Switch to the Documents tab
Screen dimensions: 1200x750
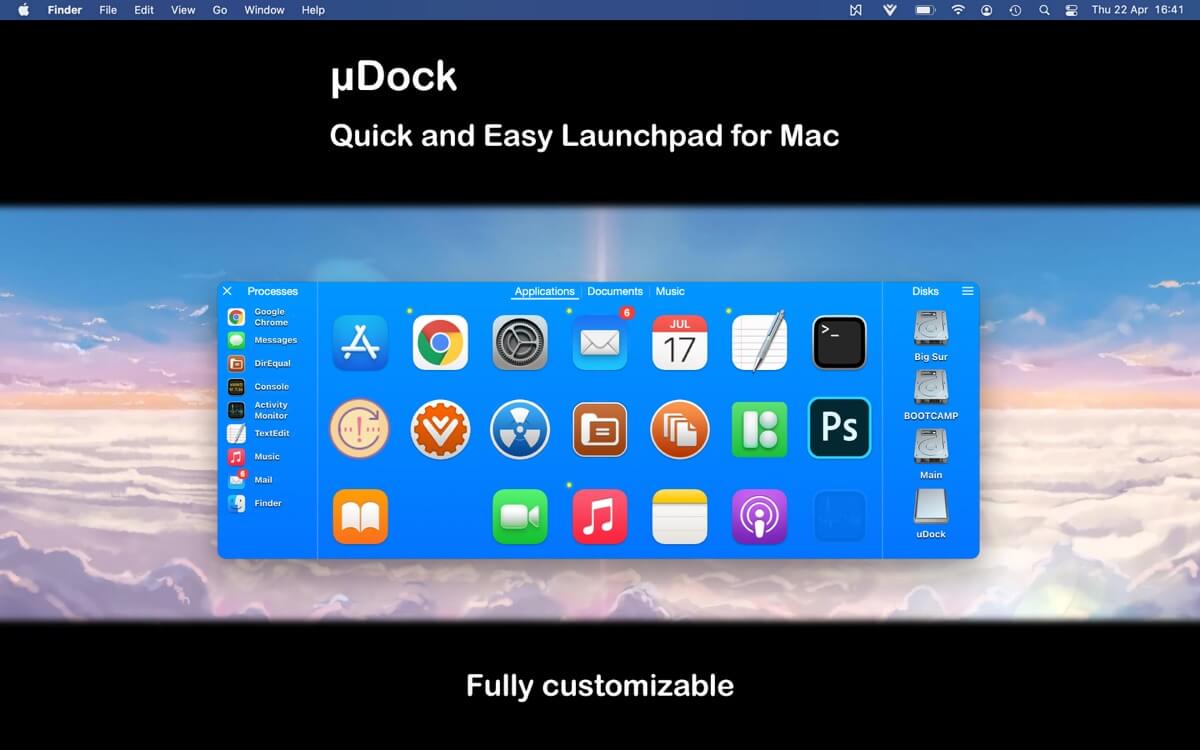[x=615, y=292]
